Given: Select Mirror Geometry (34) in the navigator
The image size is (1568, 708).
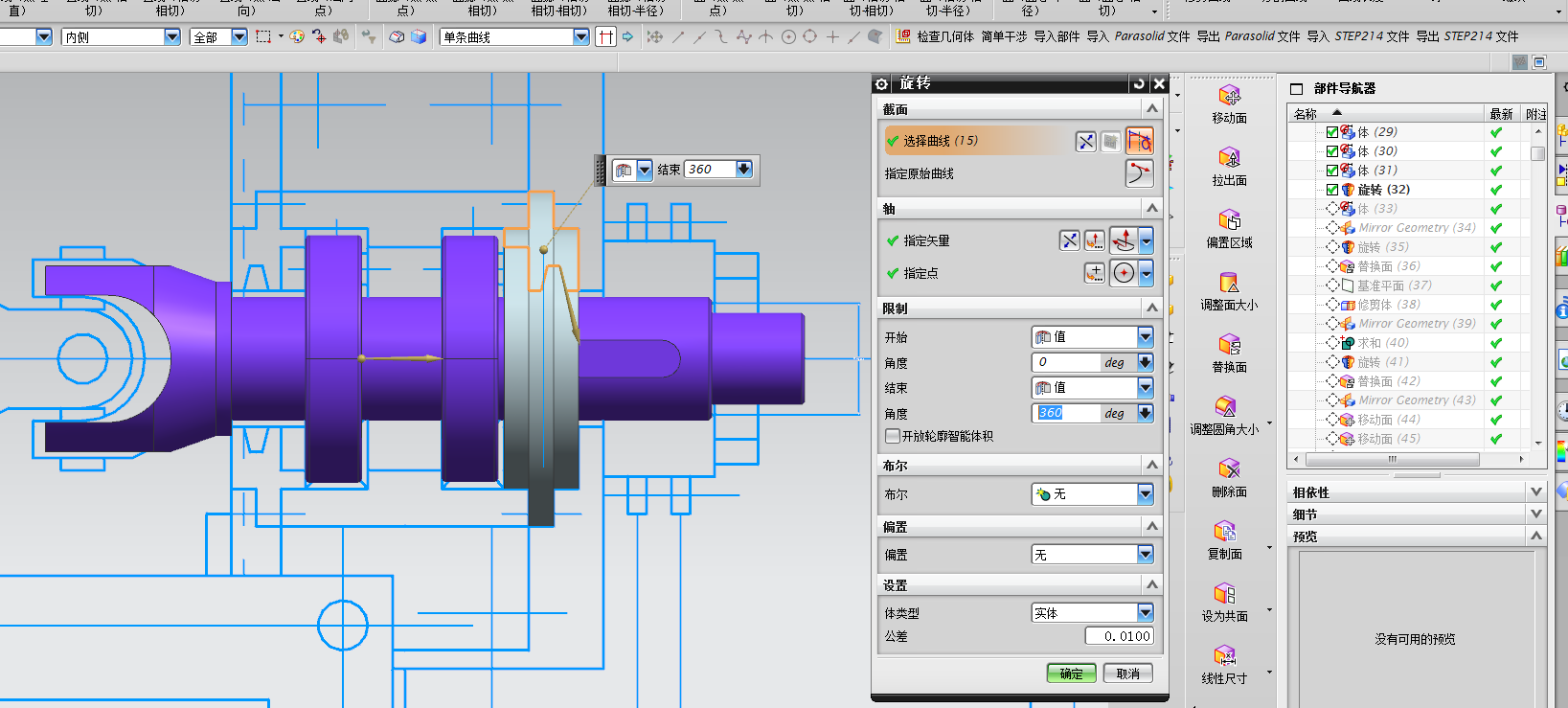Looking at the screenshot, I should click(1417, 228).
